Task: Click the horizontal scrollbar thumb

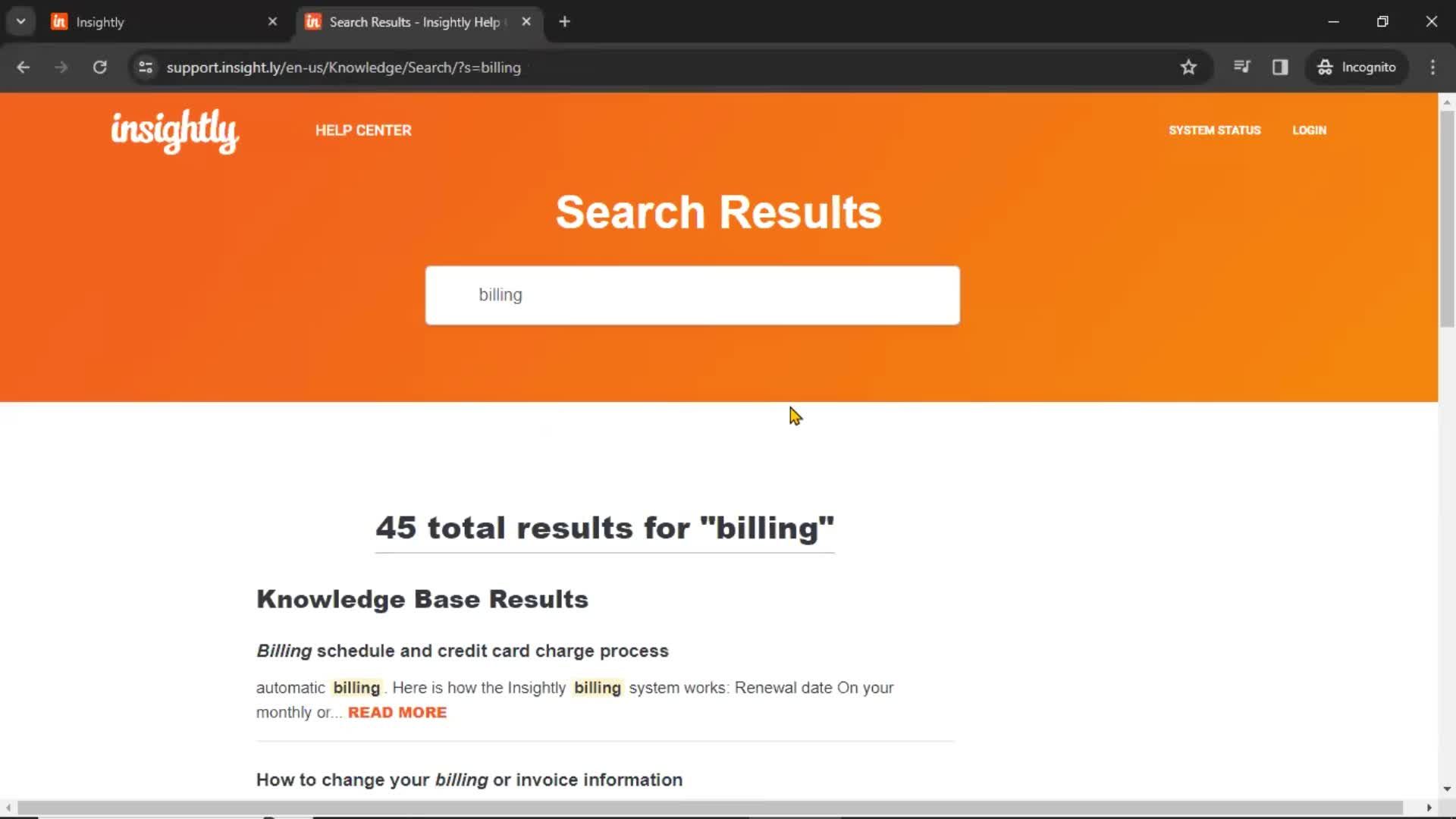Action: [710, 808]
